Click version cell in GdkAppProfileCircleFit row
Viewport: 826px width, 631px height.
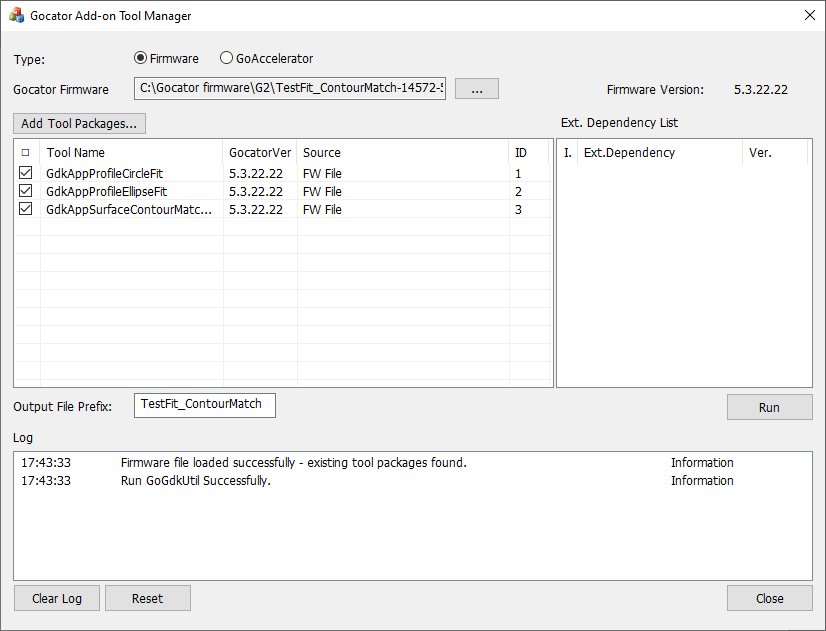(x=255, y=173)
